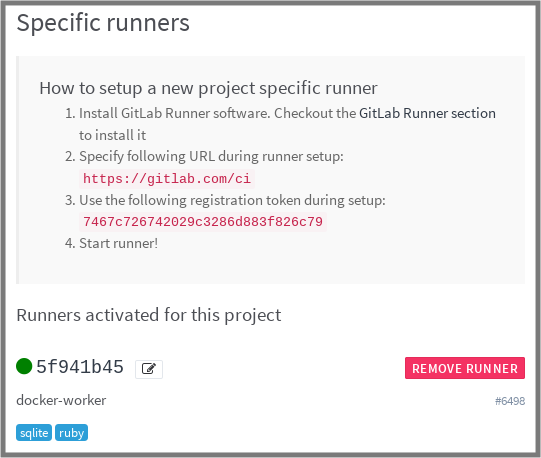Click 'Runners activated for this project' heading
541x458 pixels.
149,315
